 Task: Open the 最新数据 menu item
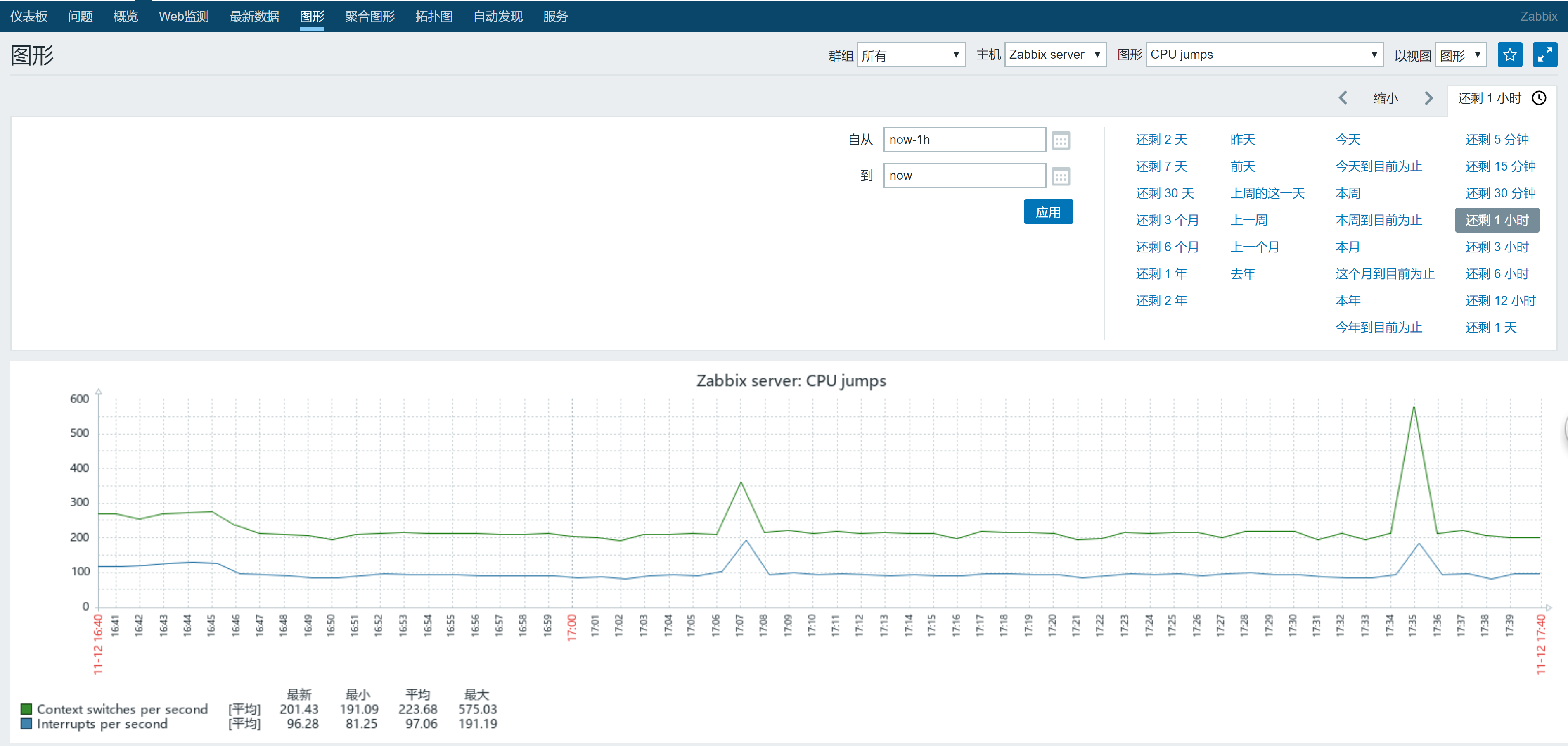[x=254, y=17]
